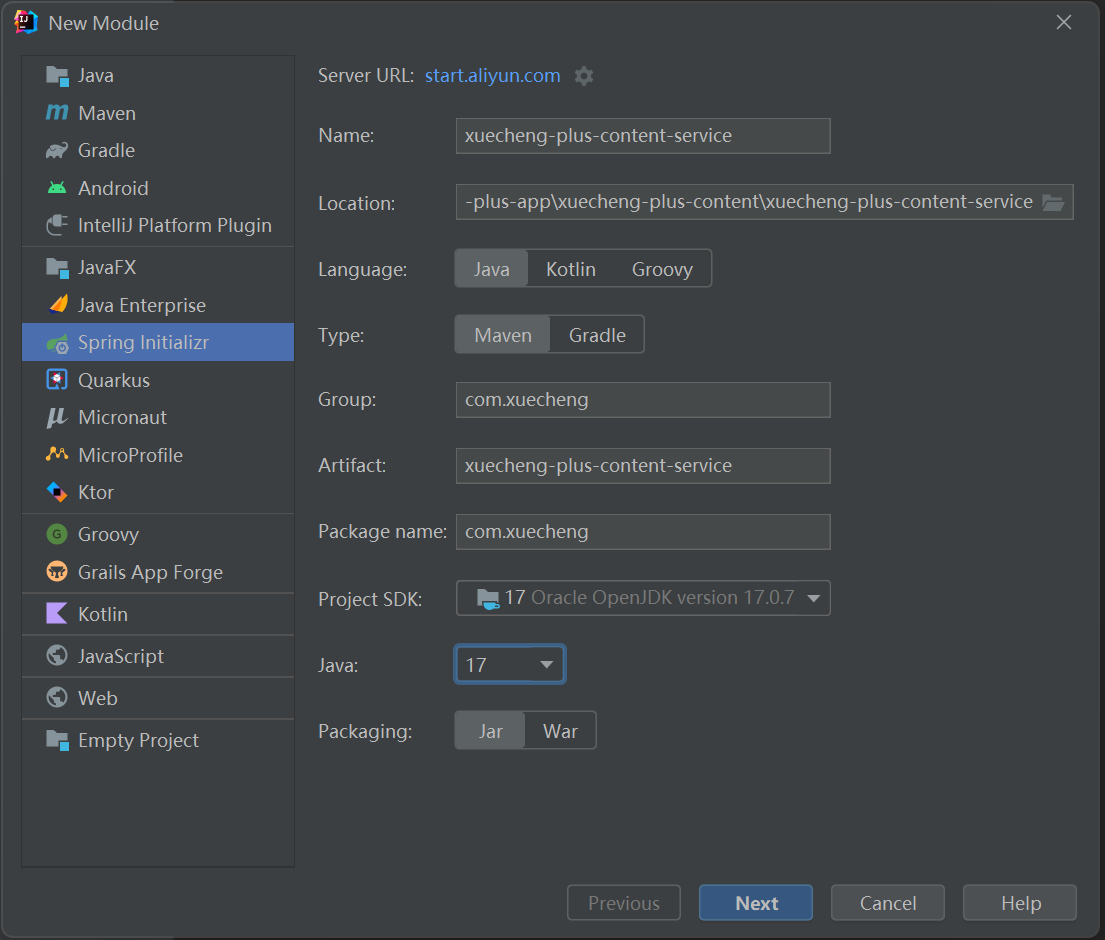The width and height of the screenshot is (1105, 940).
Task: Set language to Kotlin
Action: (571, 268)
